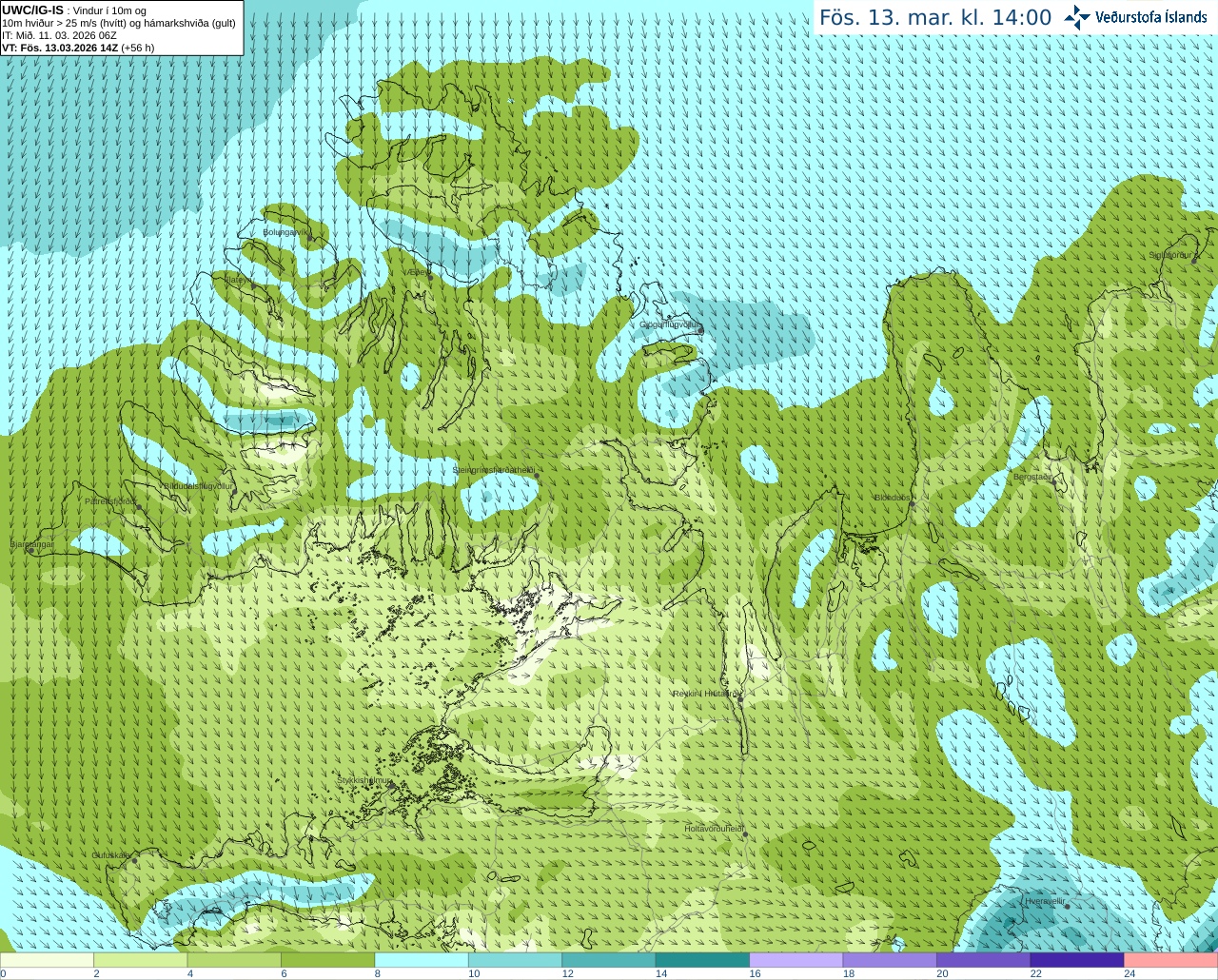Viewport: 1218px width, 980px height.
Task: Click the 'UWC/IG-IS' model title text
Action: (x=32, y=10)
